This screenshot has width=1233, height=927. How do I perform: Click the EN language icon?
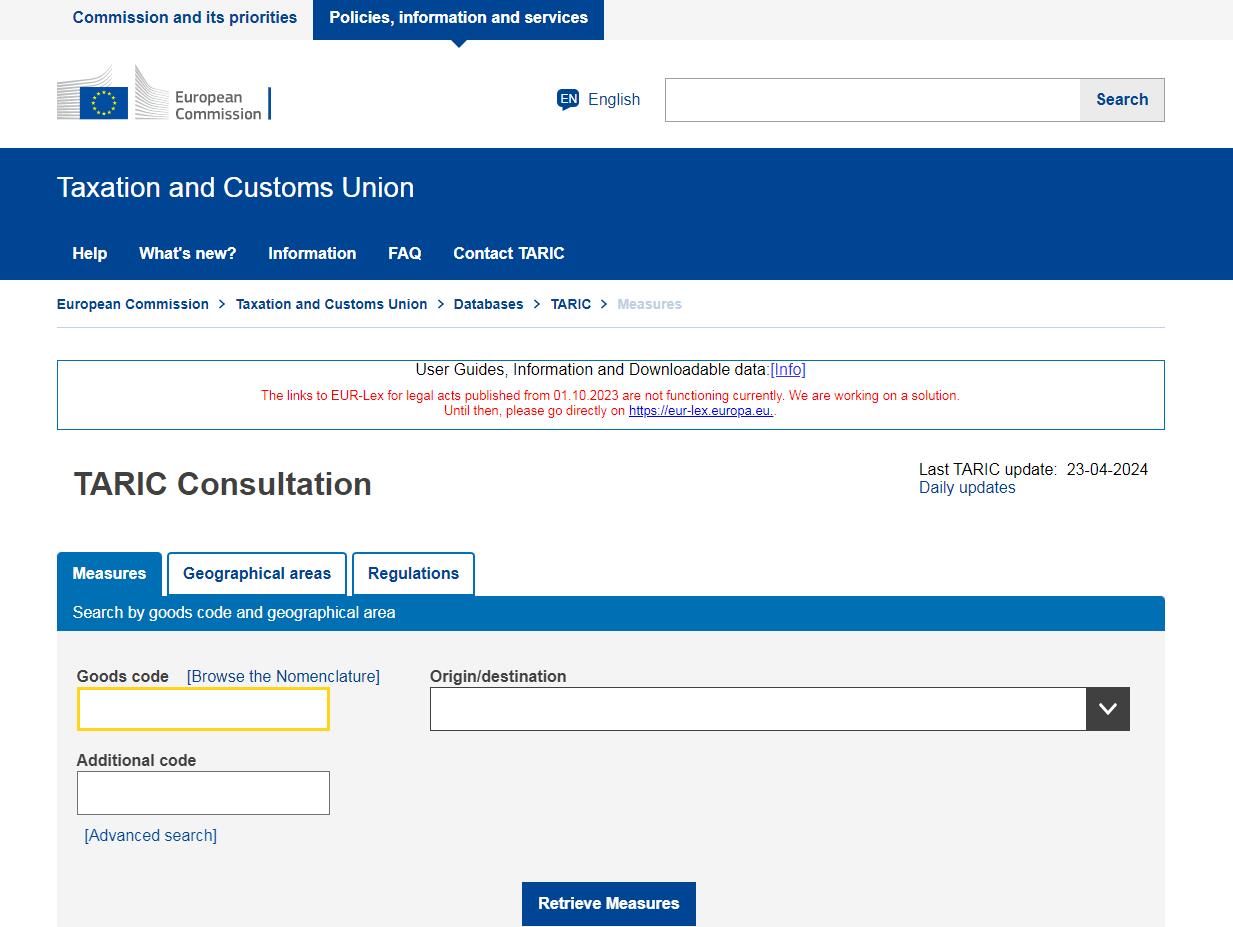568,99
